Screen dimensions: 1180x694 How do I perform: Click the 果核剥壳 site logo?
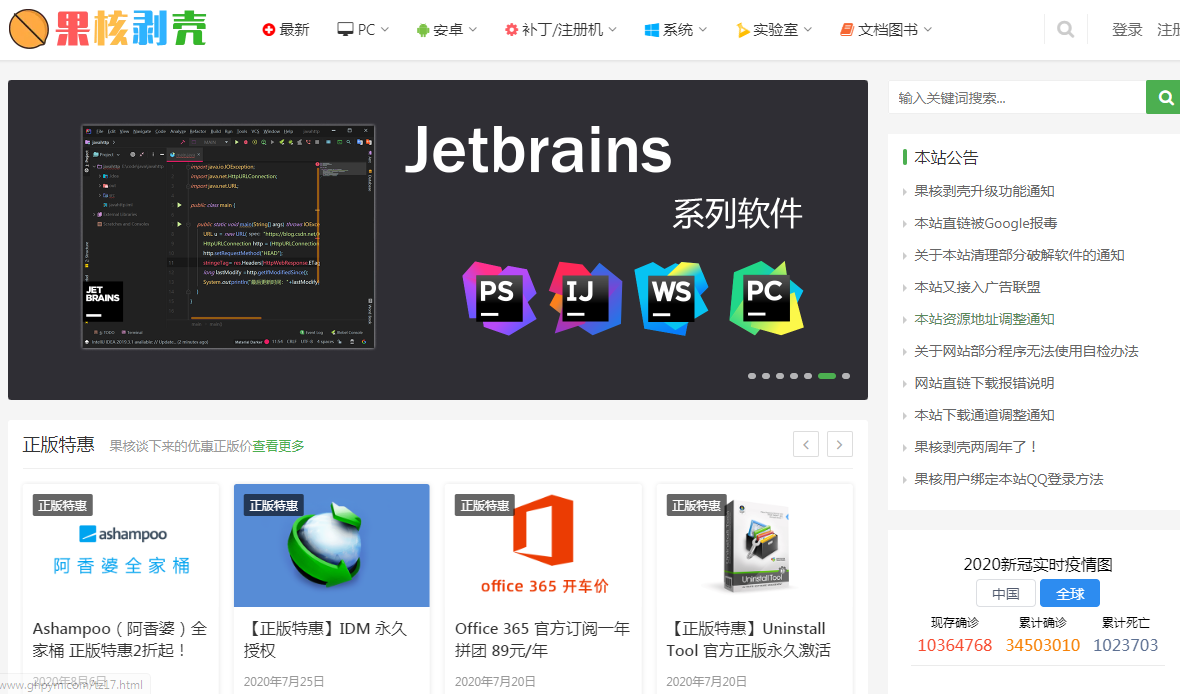click(x=108, y=29)
